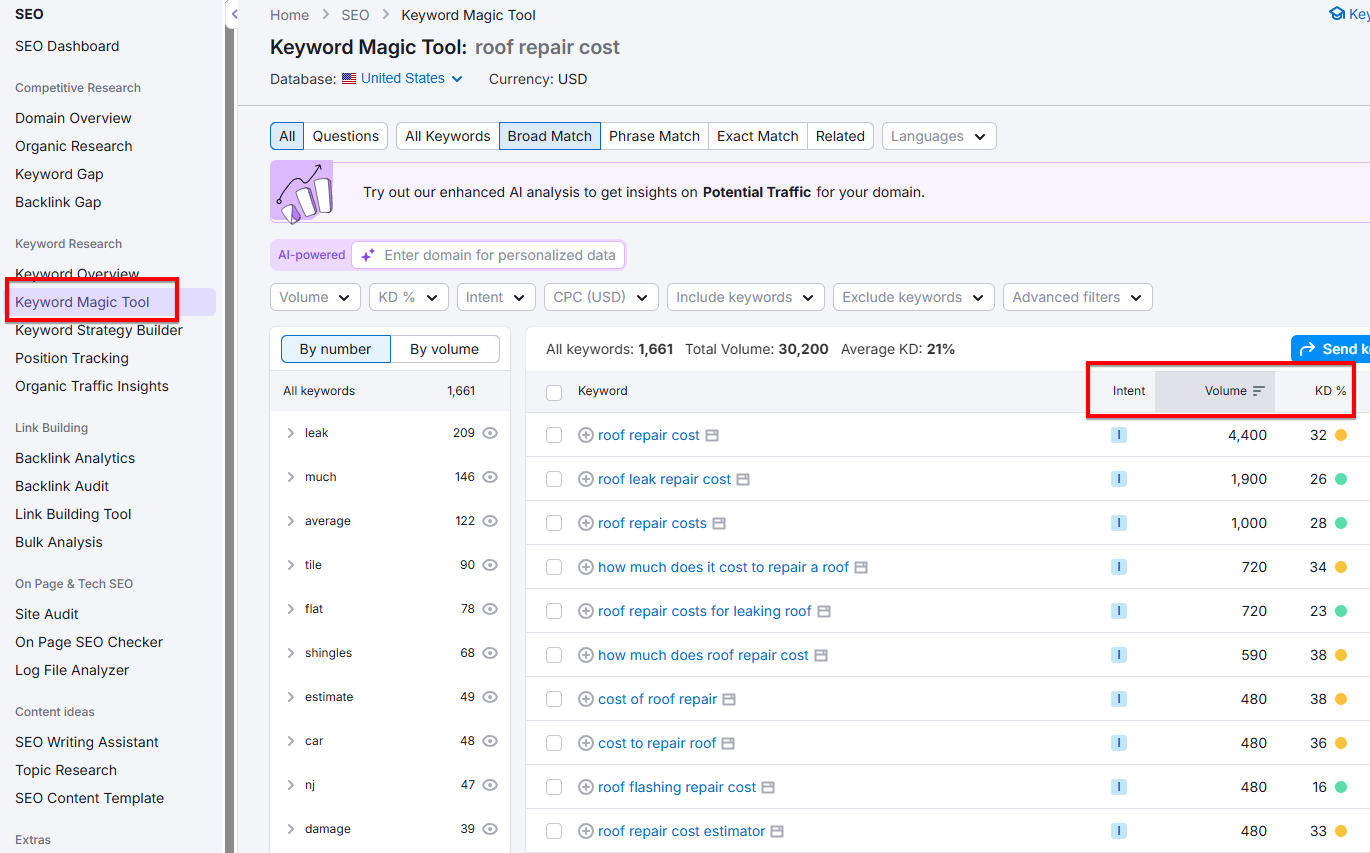This screenshot has height=853, width=1370.
Task: Open SERP view icon for 'roof repair cost'
Action: tap(712, 436)
